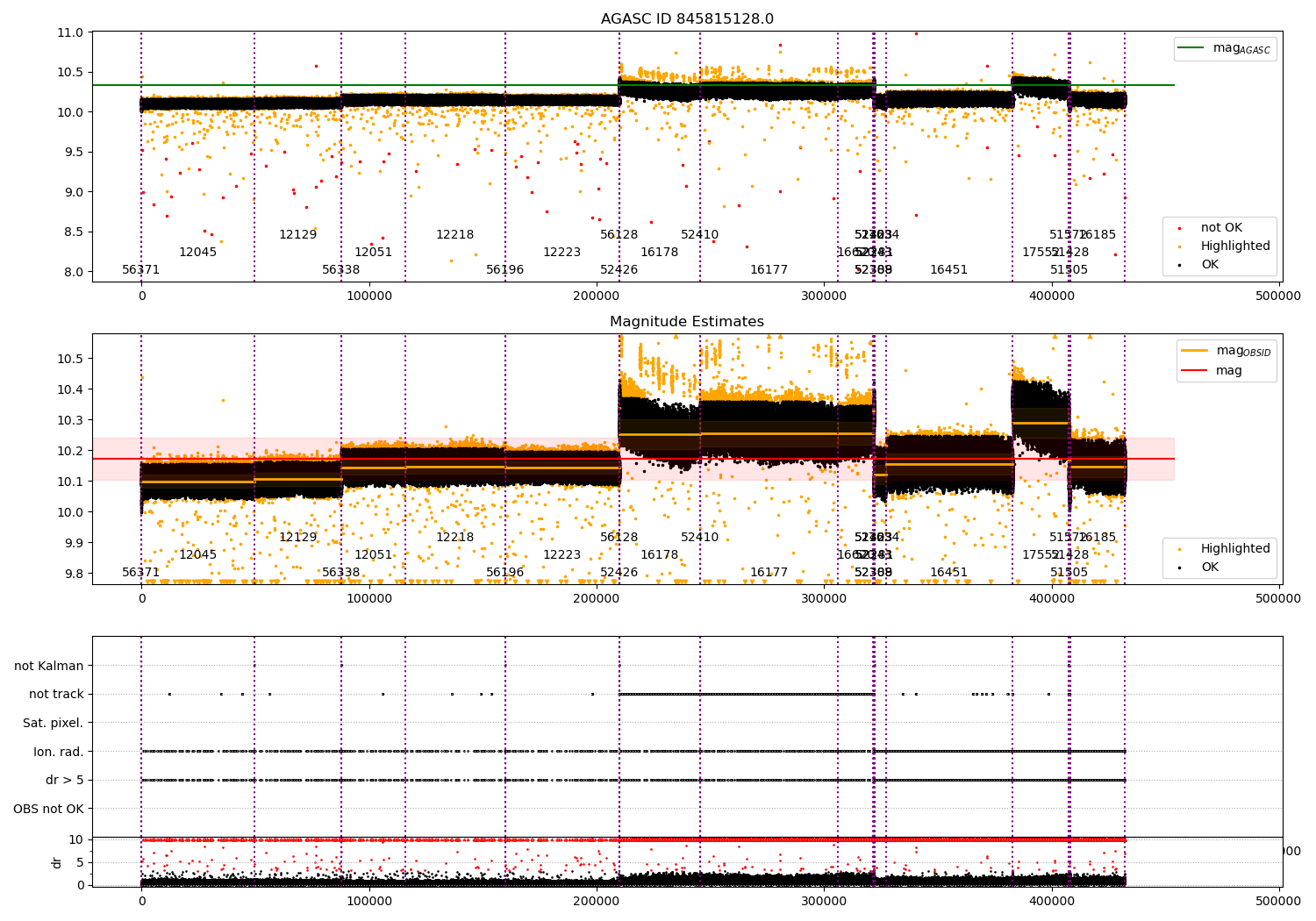
Task: Click obsid label 16178 in the Magnitude Estimates plot
Action: point(660,555)
